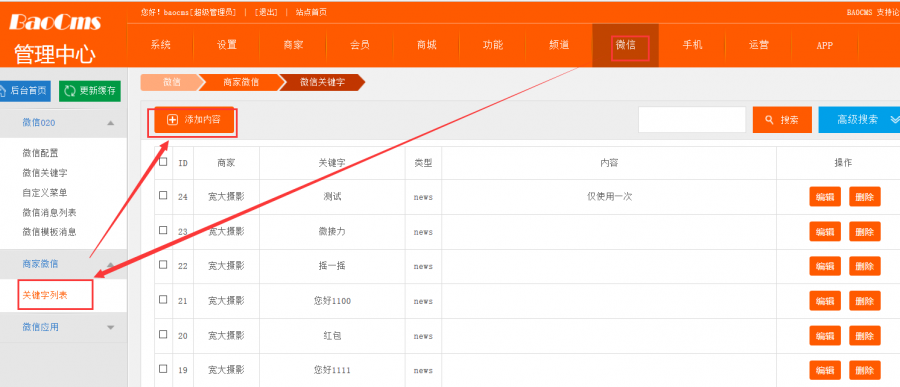The image size is (900, 387).
Task: Click the home icon on 后台首页 button
Action: click(3, 91)
